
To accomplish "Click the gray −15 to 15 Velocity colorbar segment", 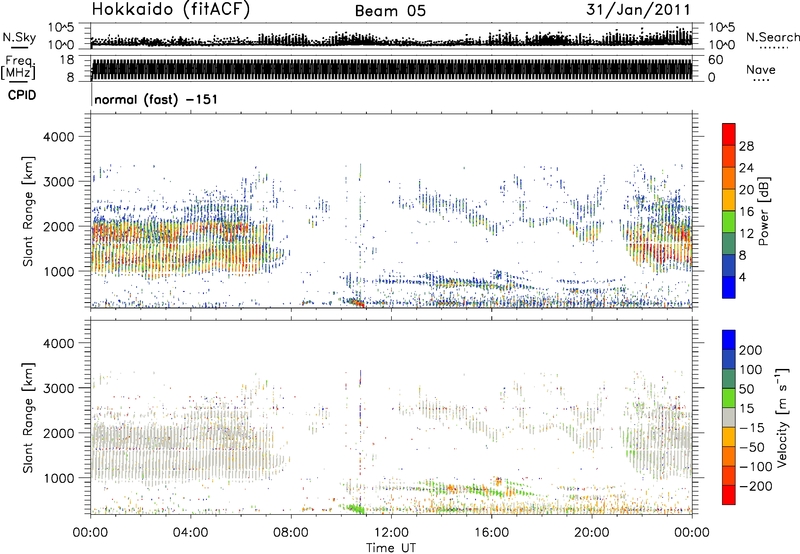I will [729, 417].
